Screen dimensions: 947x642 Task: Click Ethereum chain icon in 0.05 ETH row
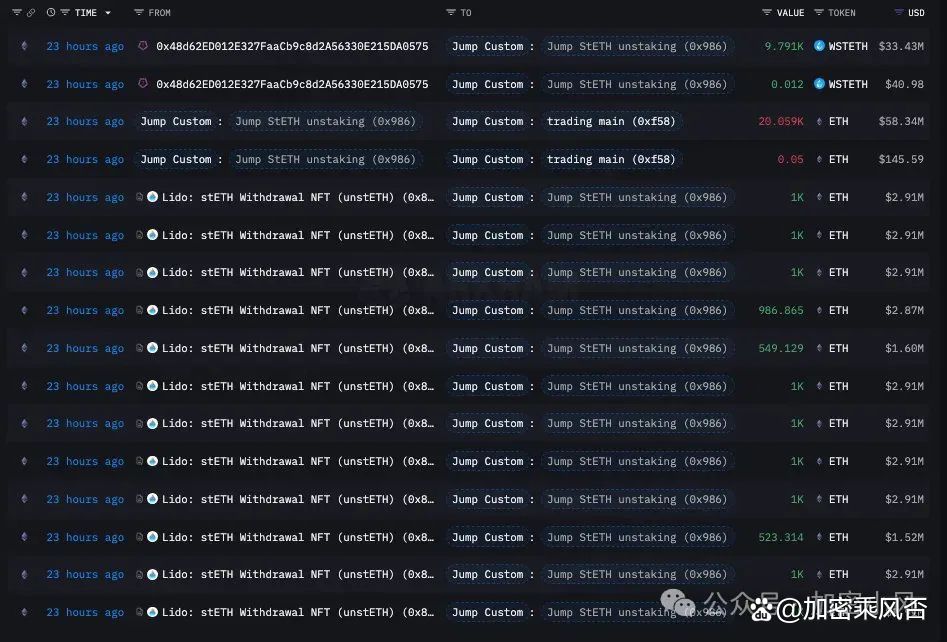click(24, 159)
